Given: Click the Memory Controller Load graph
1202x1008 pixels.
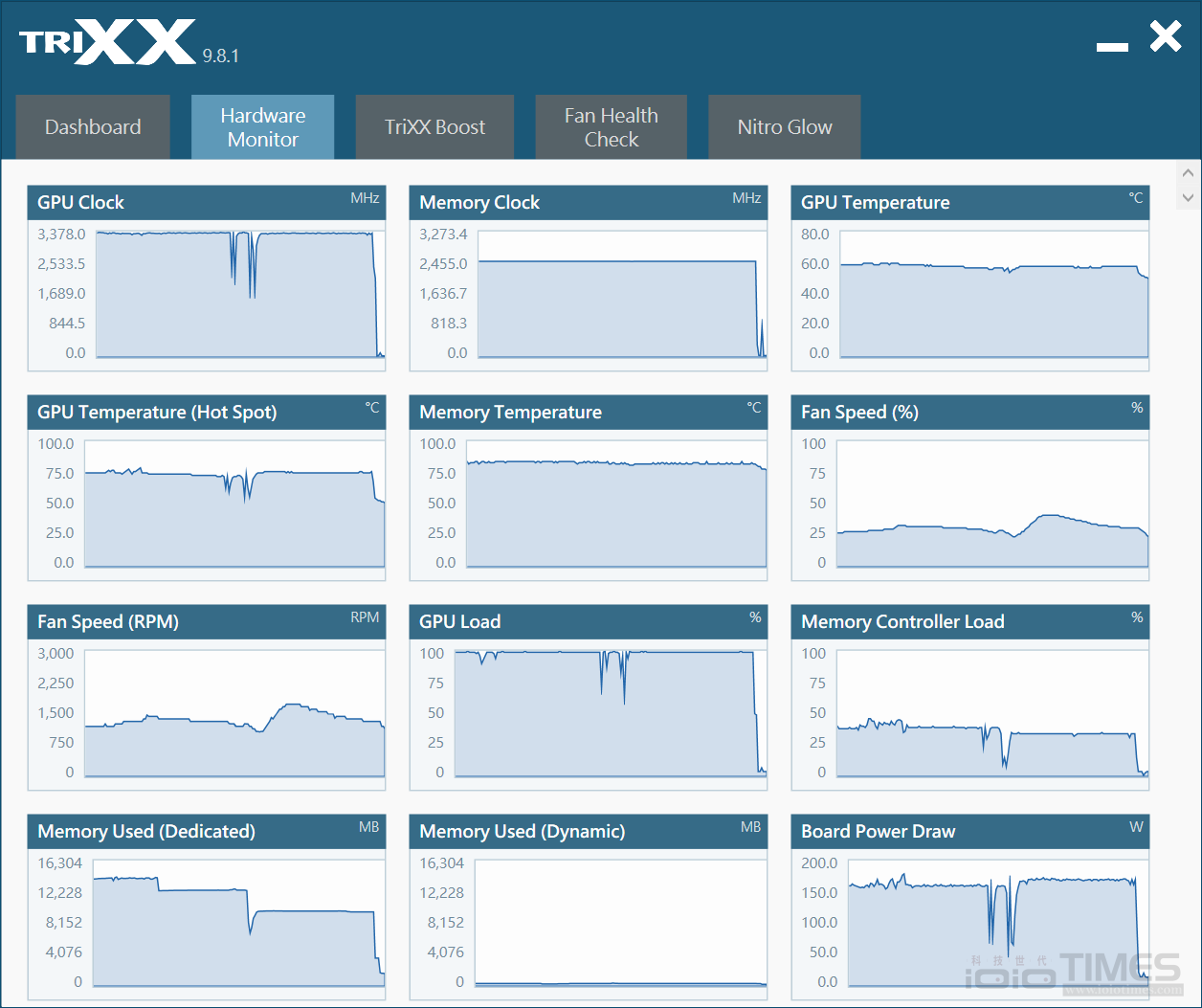Looking at the screenshot, I should tap(992, 712).
